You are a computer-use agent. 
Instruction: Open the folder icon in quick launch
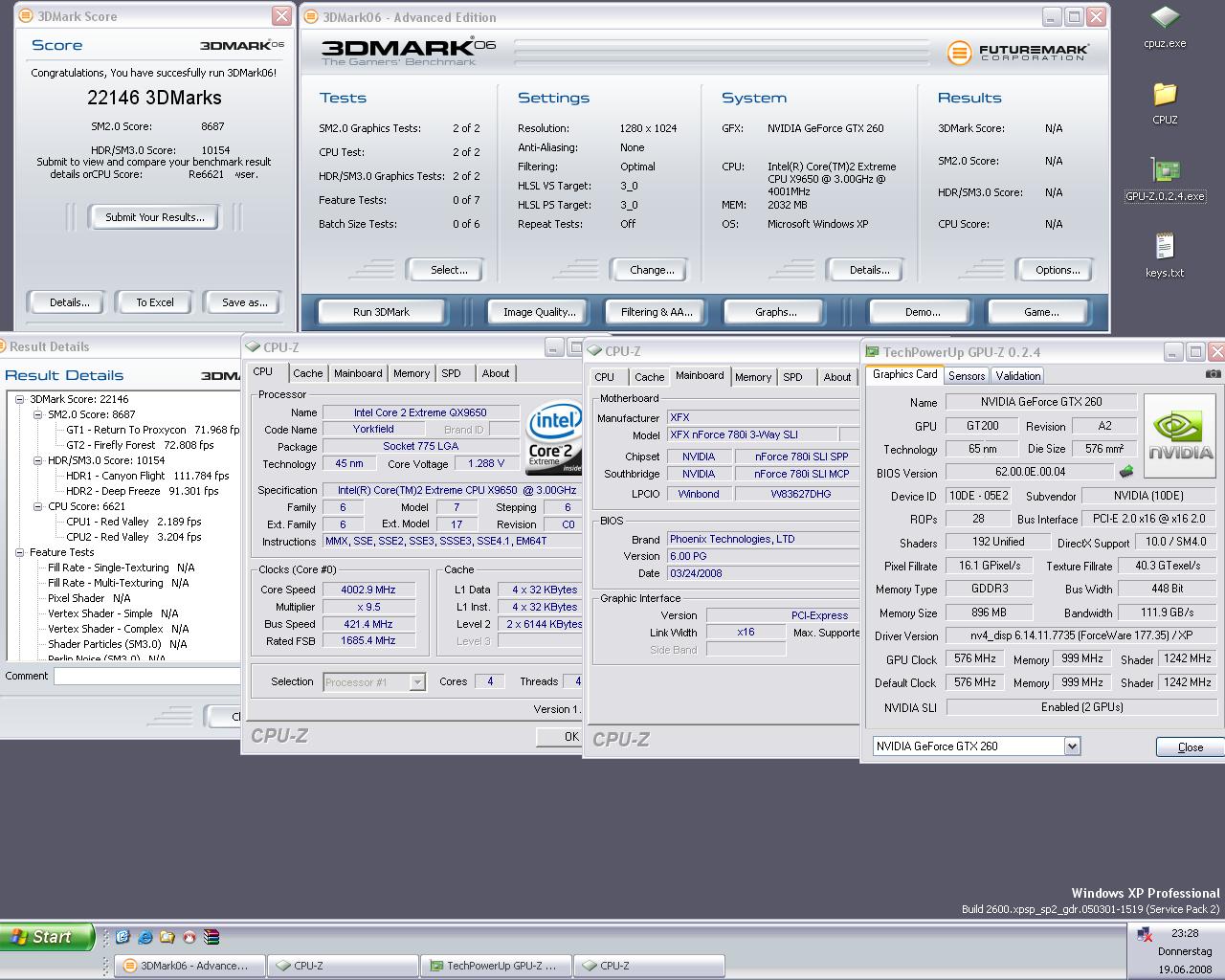pos(167,937)
